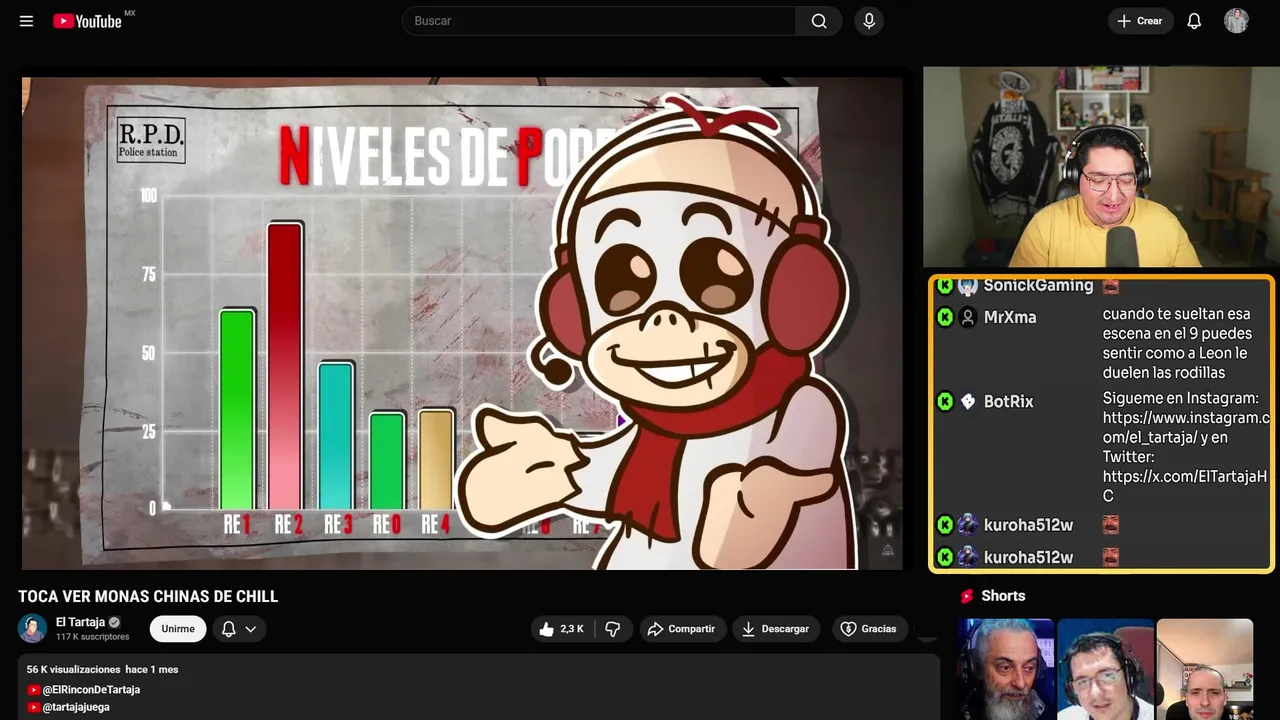The width and height of the screenshot is (1280, 720).
Task: Open the account avatar menu
Action: tap(1236, 21)
